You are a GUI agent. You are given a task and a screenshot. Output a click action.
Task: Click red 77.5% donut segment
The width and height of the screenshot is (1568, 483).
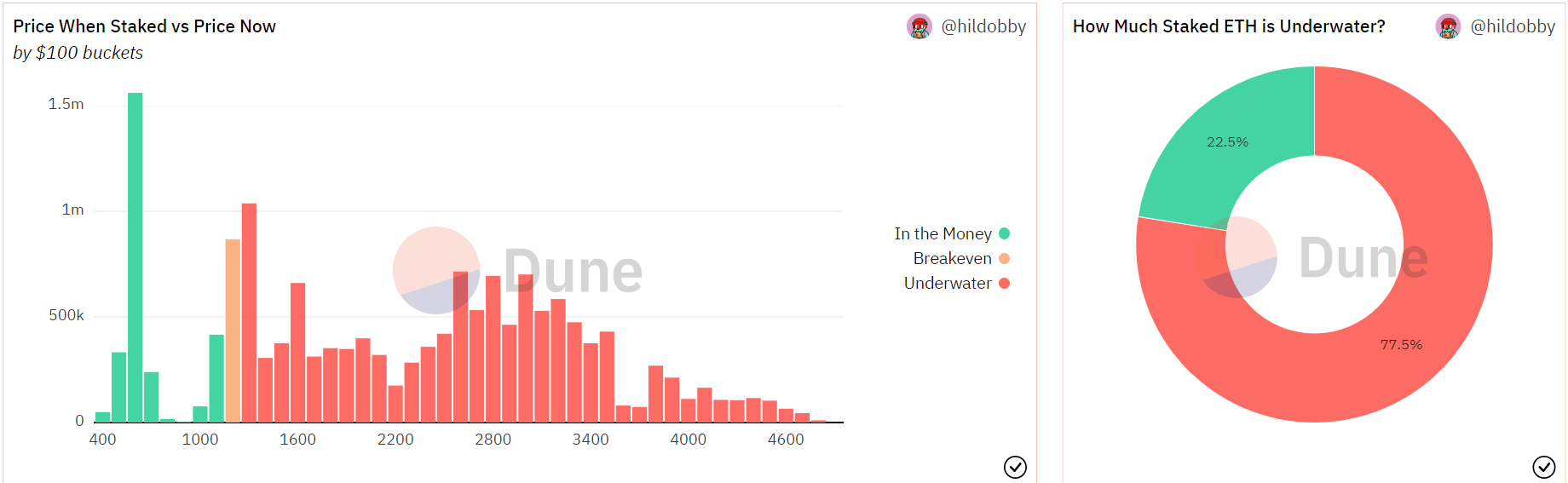click(1402, 344)
